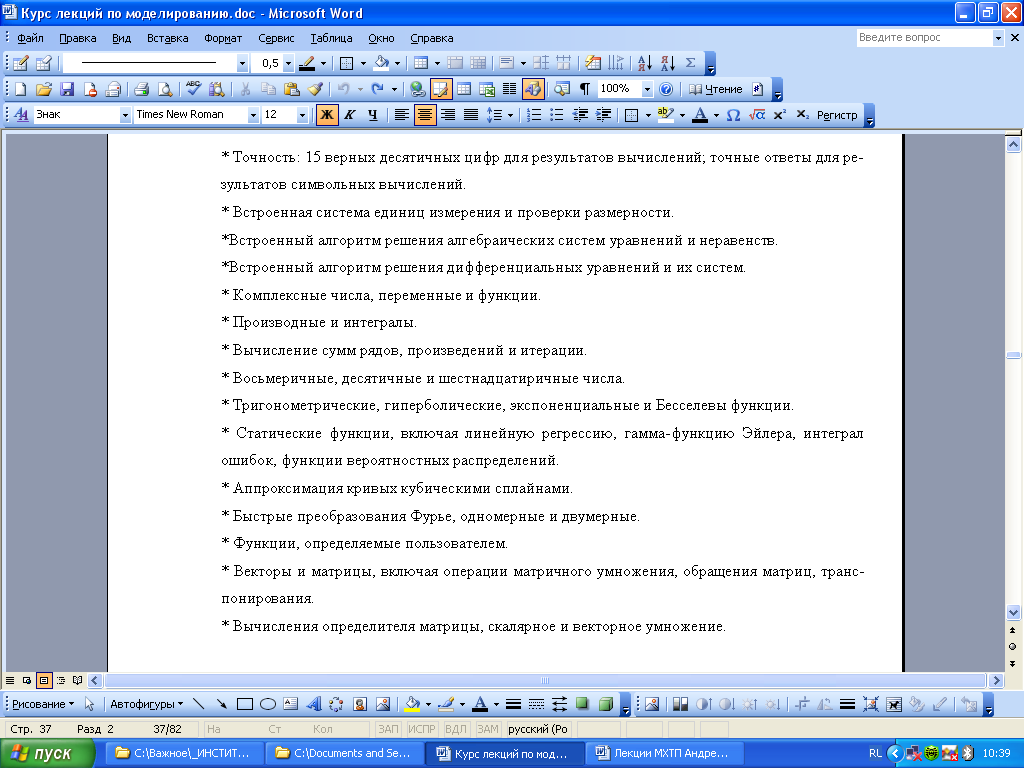The image size is (1024, 768).
Task: Click the vertical scrollbar down arrow
Action: click(x=1013, y=613)
